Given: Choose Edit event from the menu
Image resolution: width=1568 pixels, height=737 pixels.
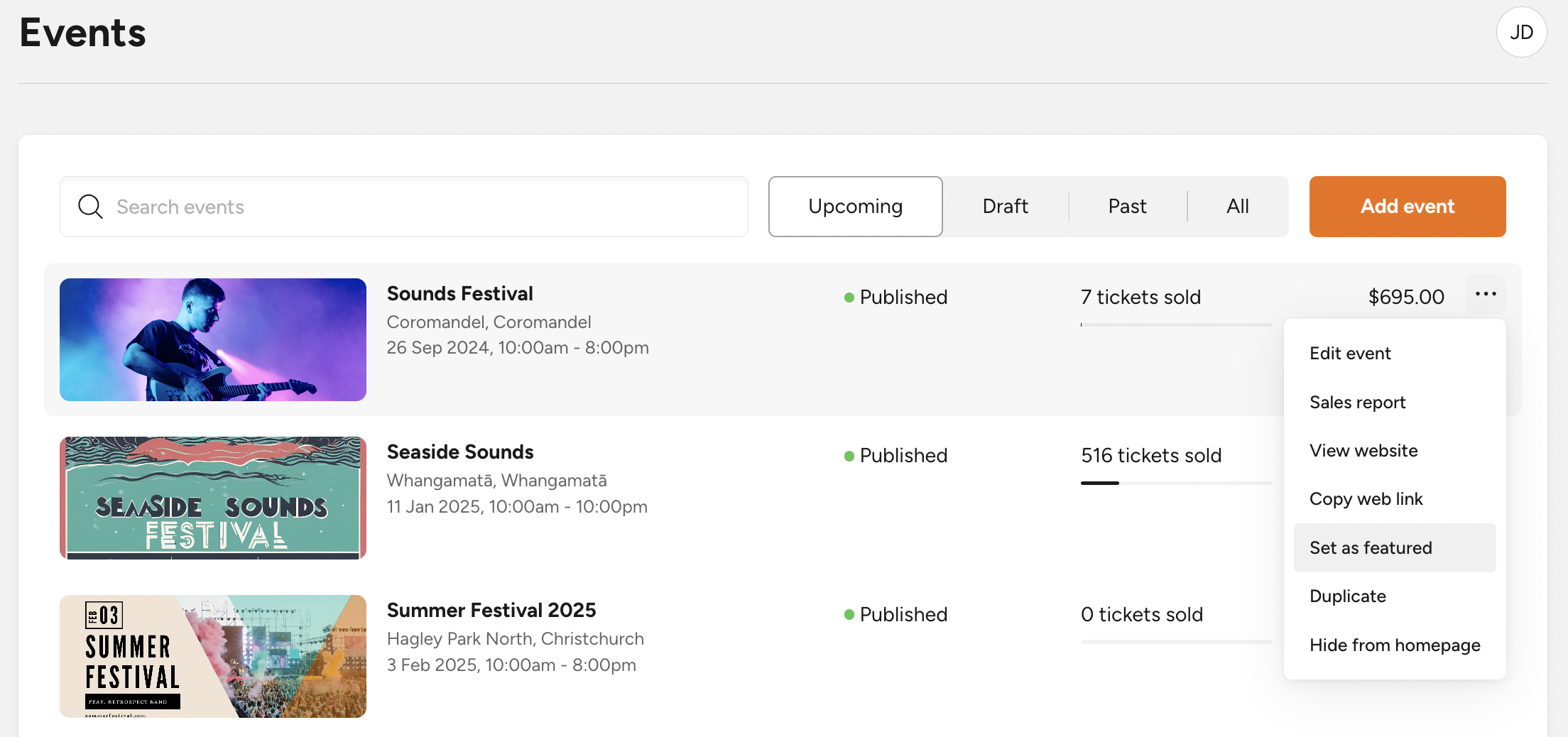Looking at the screenshot, I should [x=1350, y=354].
